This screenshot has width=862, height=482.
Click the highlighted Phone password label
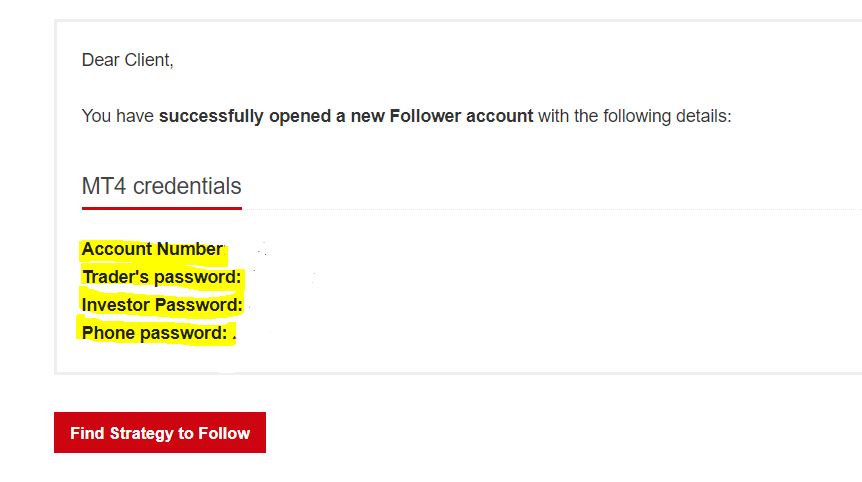[154, 333]
